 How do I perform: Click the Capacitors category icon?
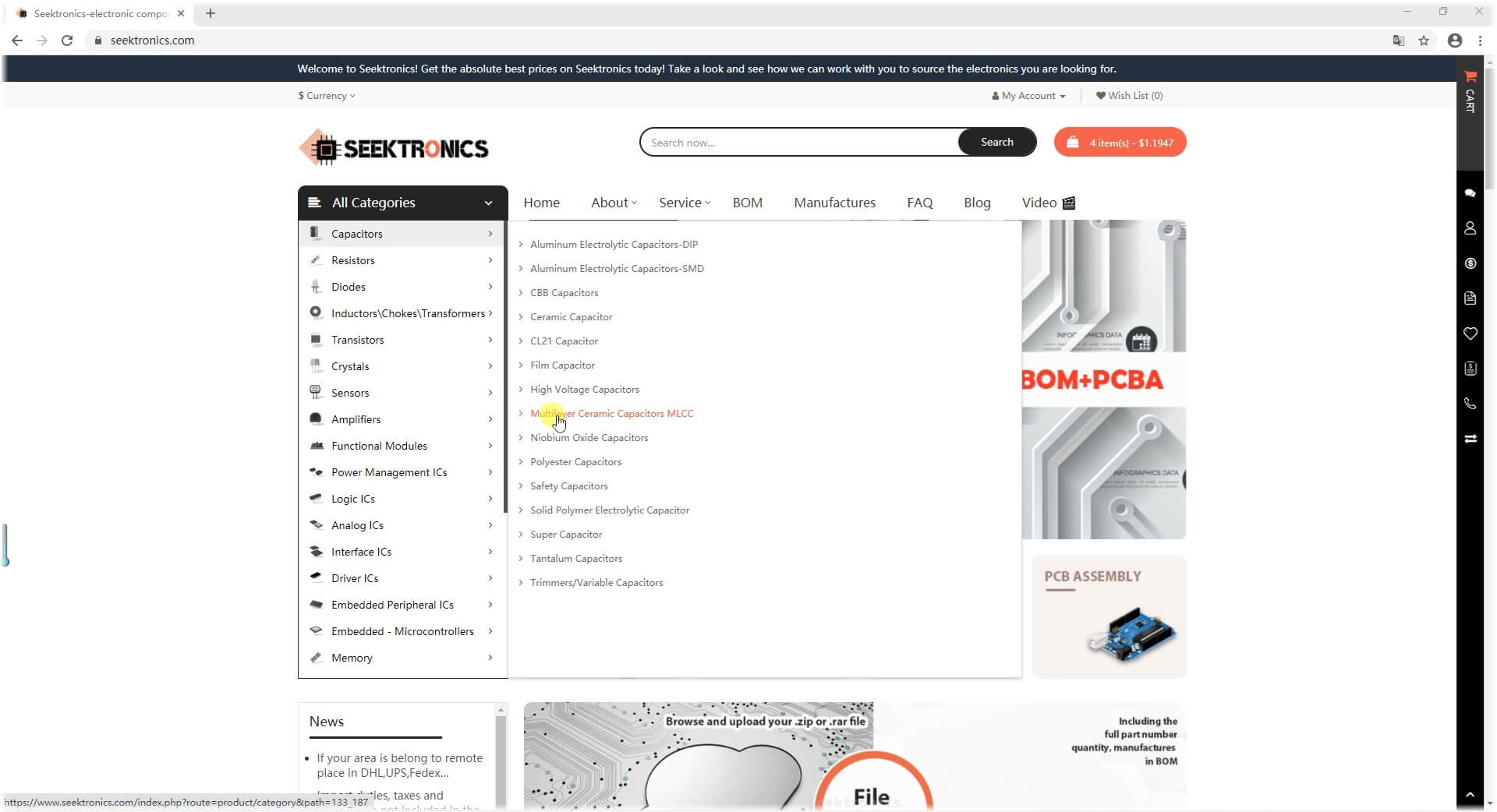(315, 233)
